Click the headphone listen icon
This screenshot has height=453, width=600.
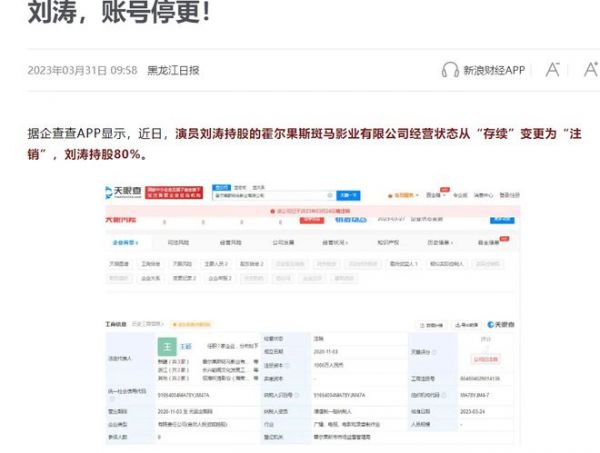(x=450, y=70)
